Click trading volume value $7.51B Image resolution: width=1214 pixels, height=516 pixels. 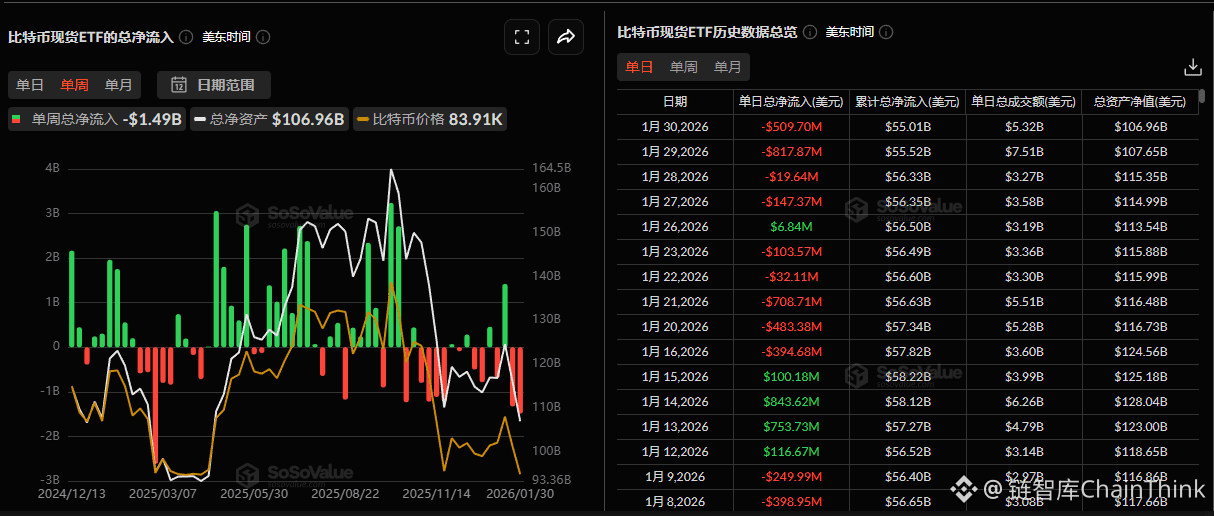coord(1024,152)
